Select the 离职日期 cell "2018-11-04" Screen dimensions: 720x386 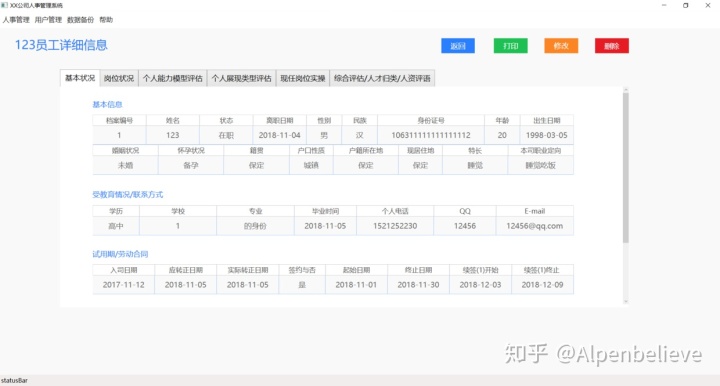click(x=280, y=135)
